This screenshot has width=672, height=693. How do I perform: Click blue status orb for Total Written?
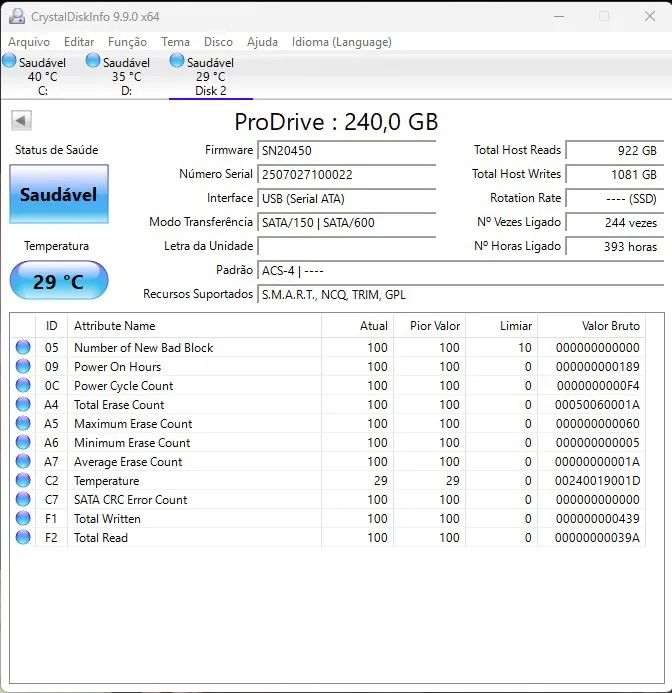(23, 518)
